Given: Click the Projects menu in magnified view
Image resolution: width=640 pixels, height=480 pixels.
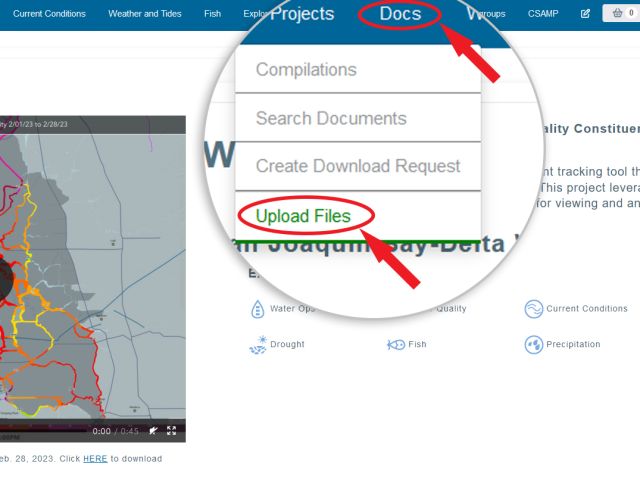Looking at the screenshot, I should [x=302, y=14].
